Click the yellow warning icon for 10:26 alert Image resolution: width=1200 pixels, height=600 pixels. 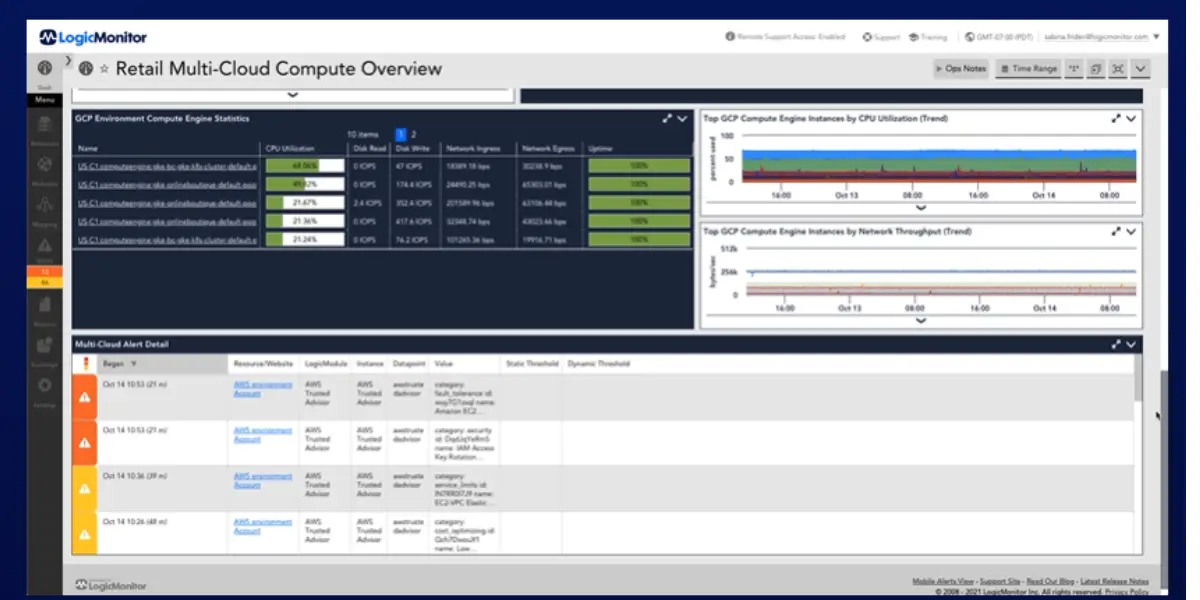pyautogui.click(x=85, y=533)
